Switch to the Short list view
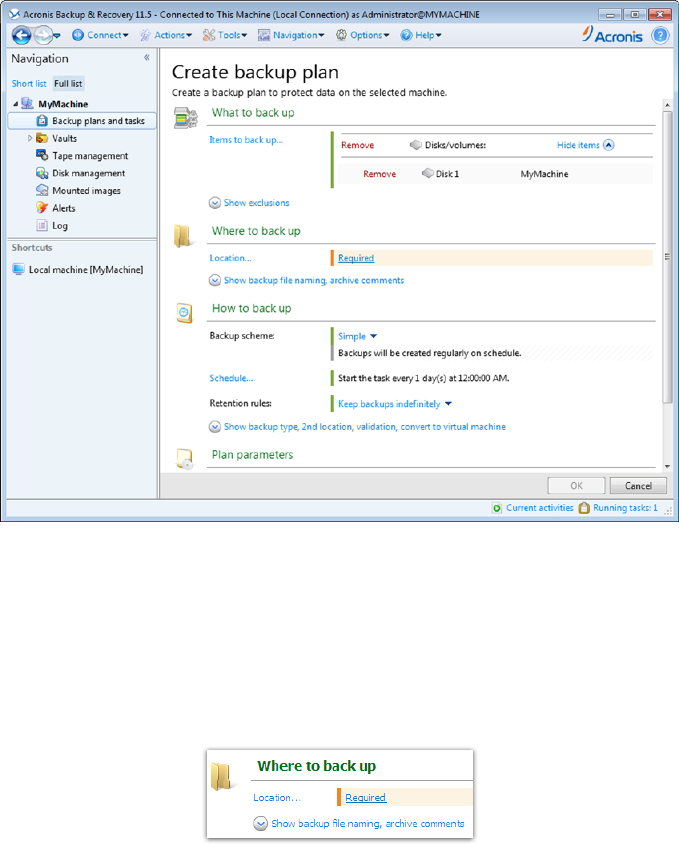Screen dimensions: 679x849 (29, 83)
